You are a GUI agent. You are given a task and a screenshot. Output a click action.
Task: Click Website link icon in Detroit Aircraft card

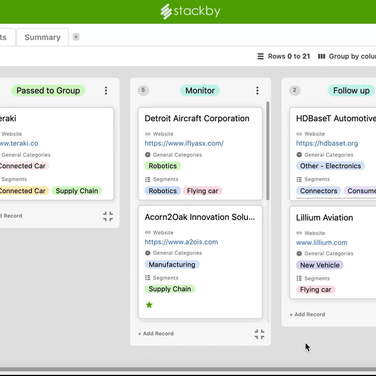[x=148, y=134]
